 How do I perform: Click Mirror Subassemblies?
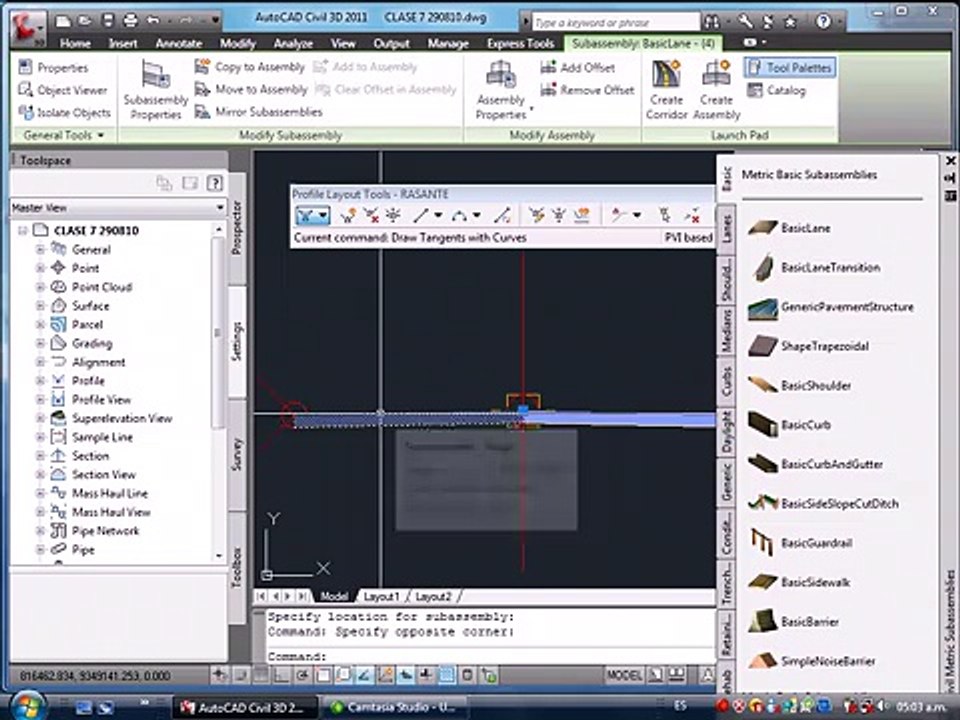pos(258,112)
